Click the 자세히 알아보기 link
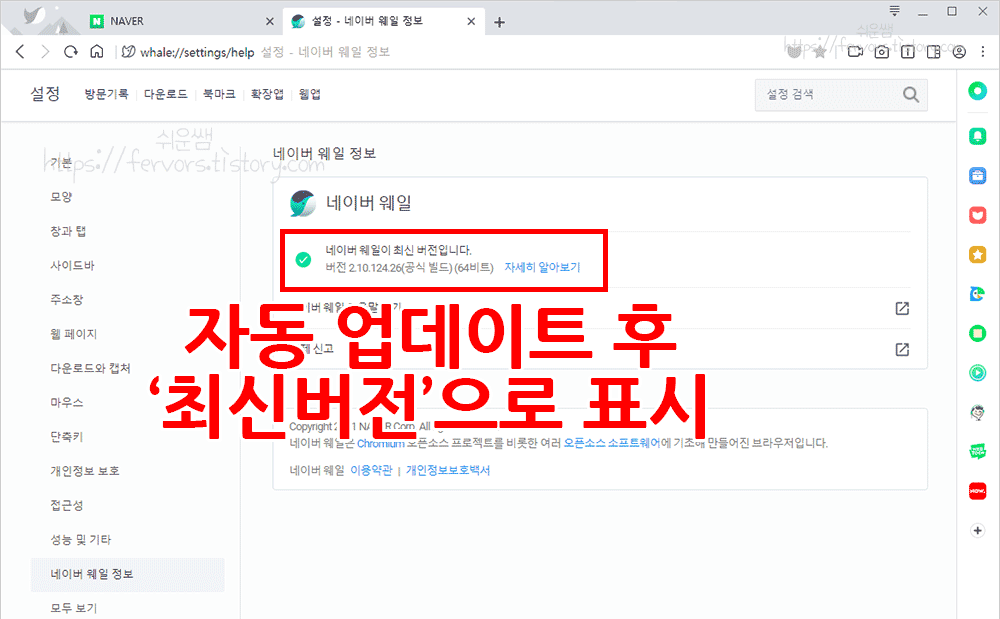The image size is (1000, 619). 543,267
